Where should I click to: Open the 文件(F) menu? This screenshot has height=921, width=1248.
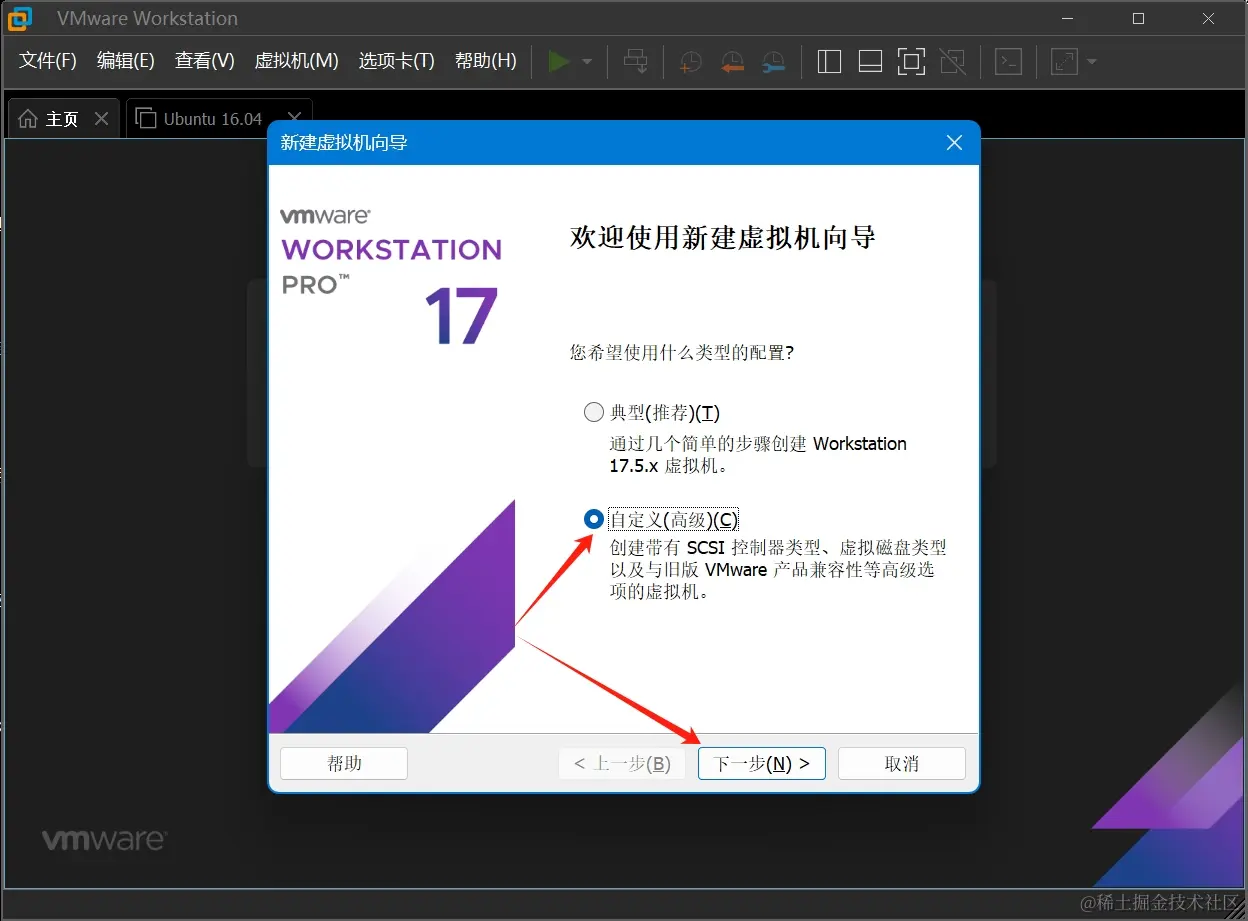[48, 61]
